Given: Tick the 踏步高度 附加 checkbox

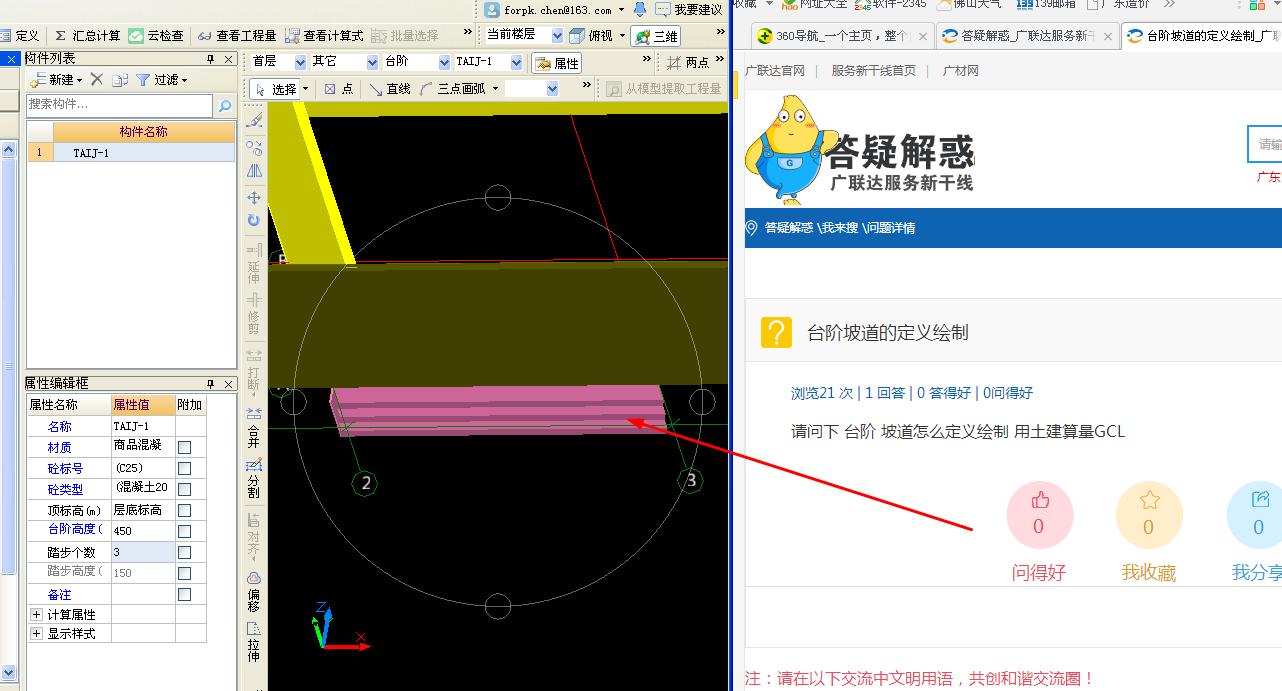Looking at the screenshot, I should pos(184,573).
